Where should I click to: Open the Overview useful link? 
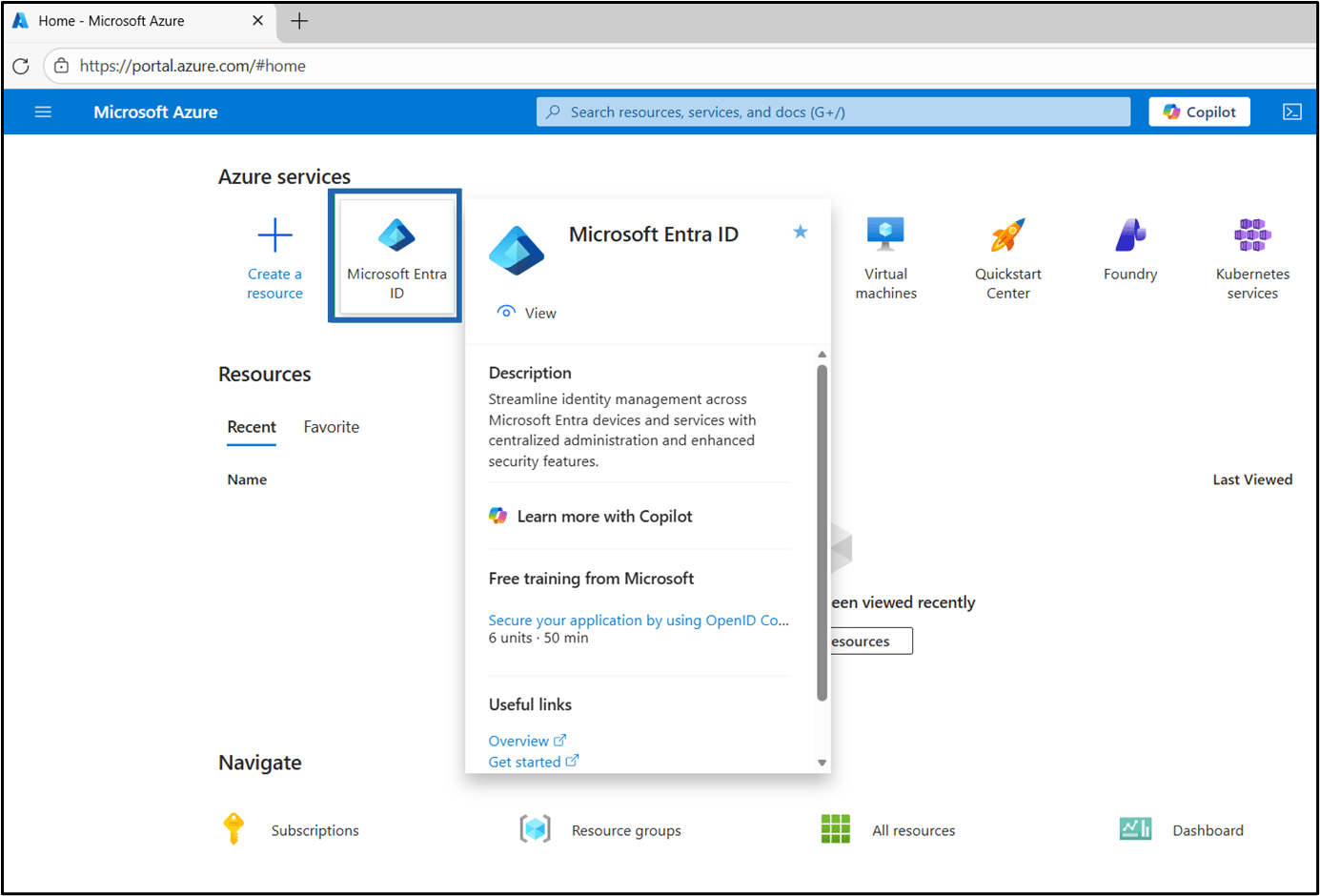coord(527,741)
